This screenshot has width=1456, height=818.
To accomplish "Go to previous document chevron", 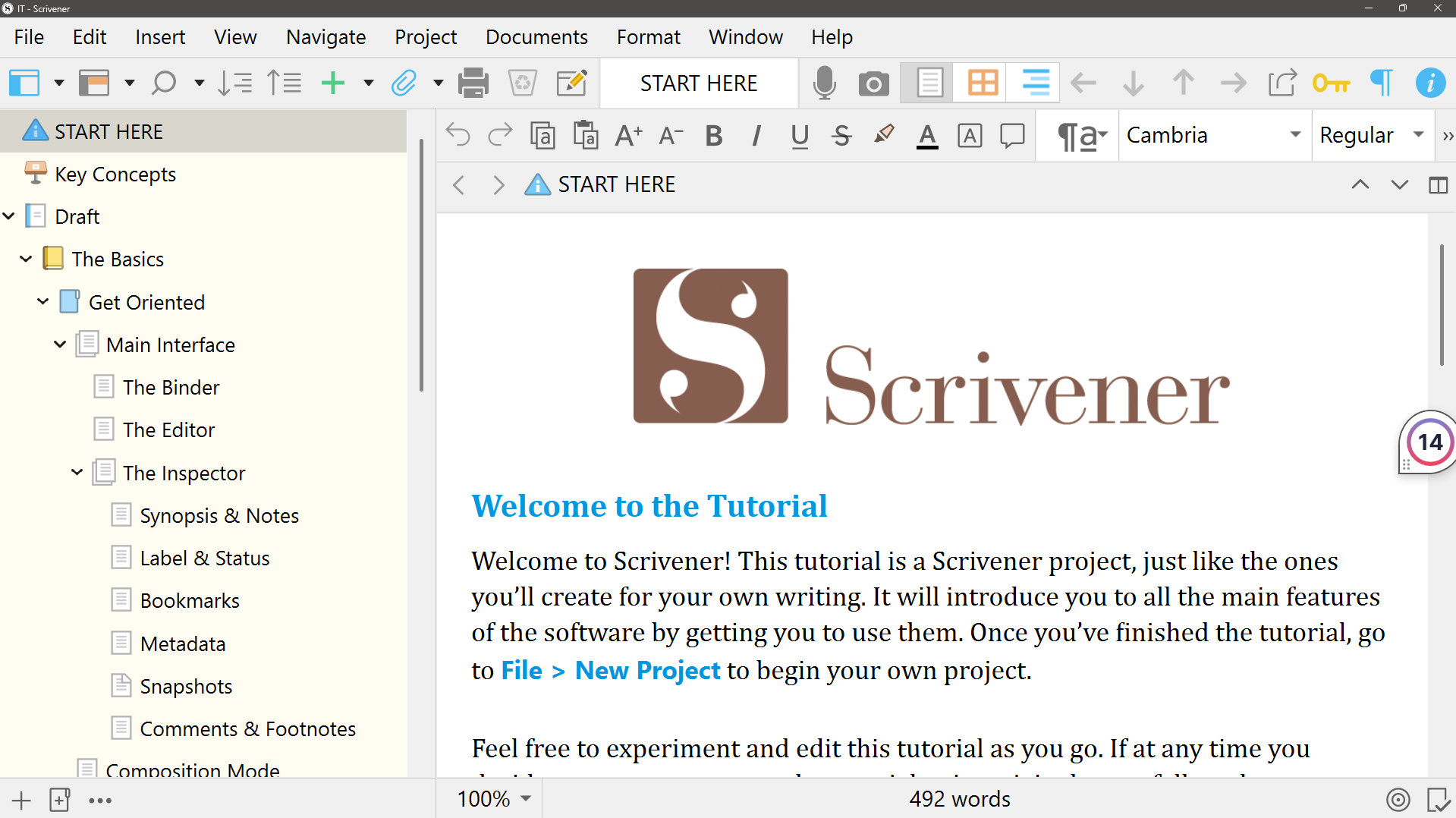I will tap(1360, 184).
